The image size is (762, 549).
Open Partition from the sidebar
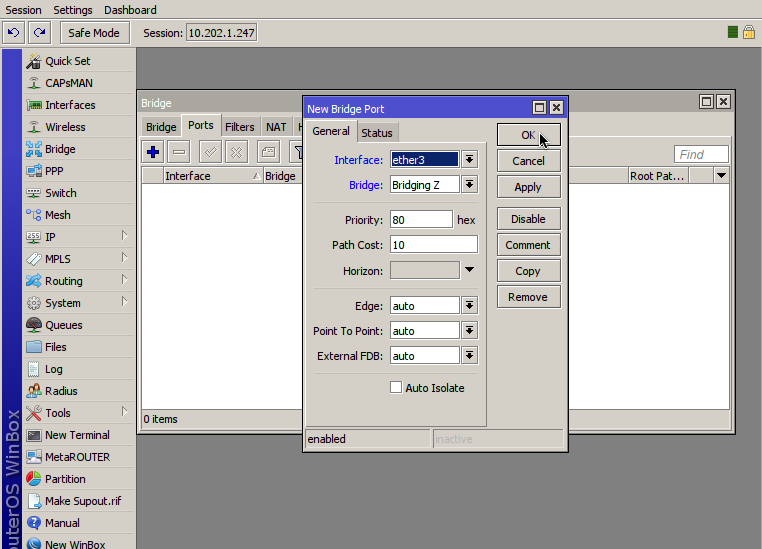[x=80, y=479]
